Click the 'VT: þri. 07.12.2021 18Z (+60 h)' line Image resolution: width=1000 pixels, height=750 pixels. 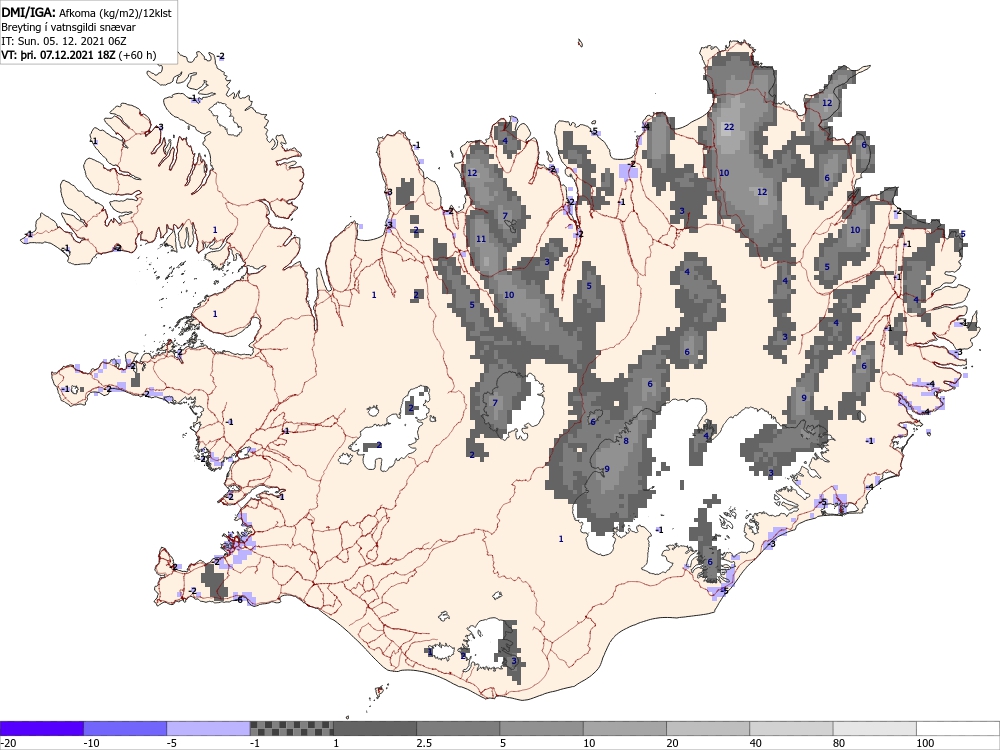78,55
